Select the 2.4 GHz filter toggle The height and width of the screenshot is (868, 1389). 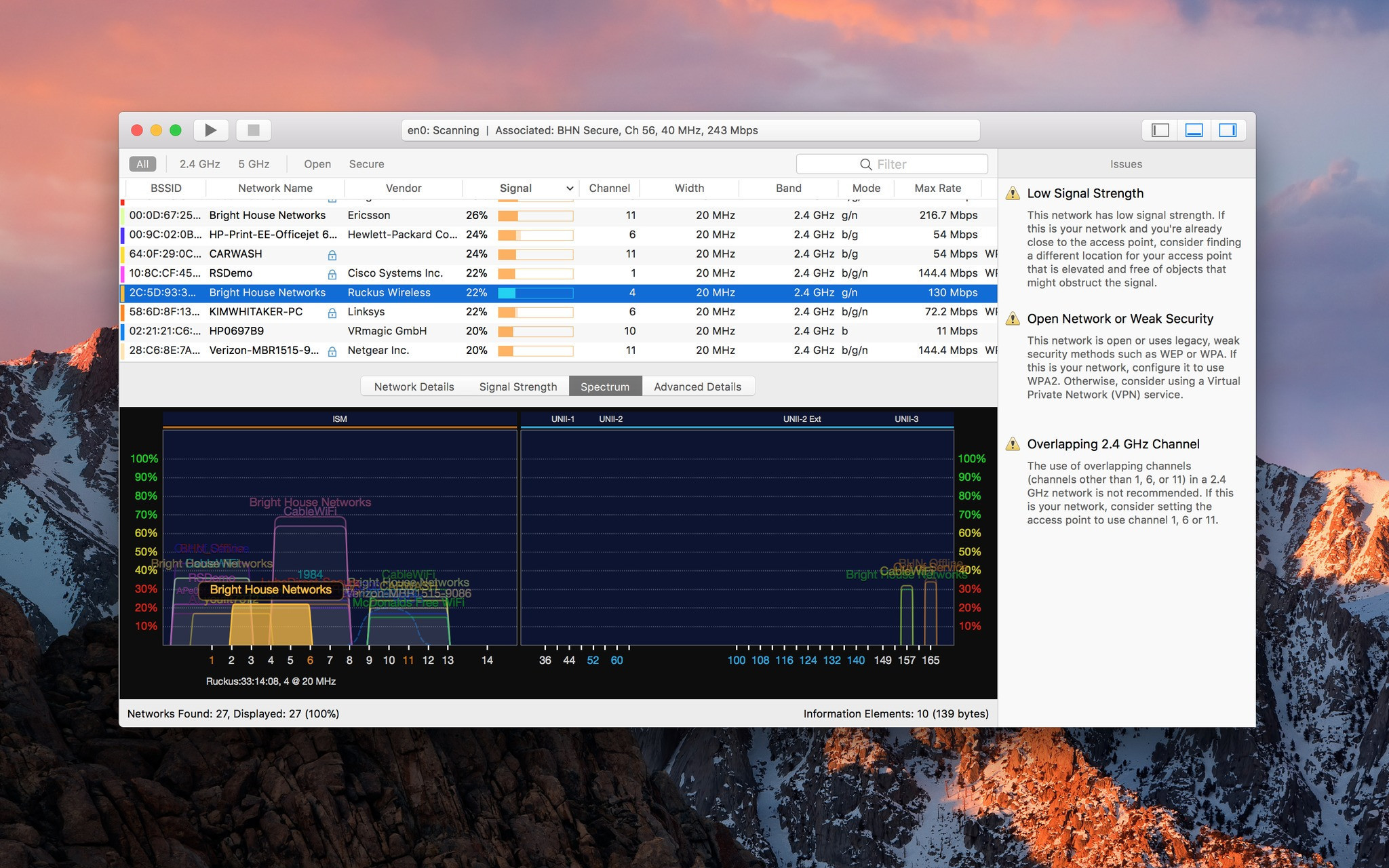pyautogui.click(x=198, y=163)
